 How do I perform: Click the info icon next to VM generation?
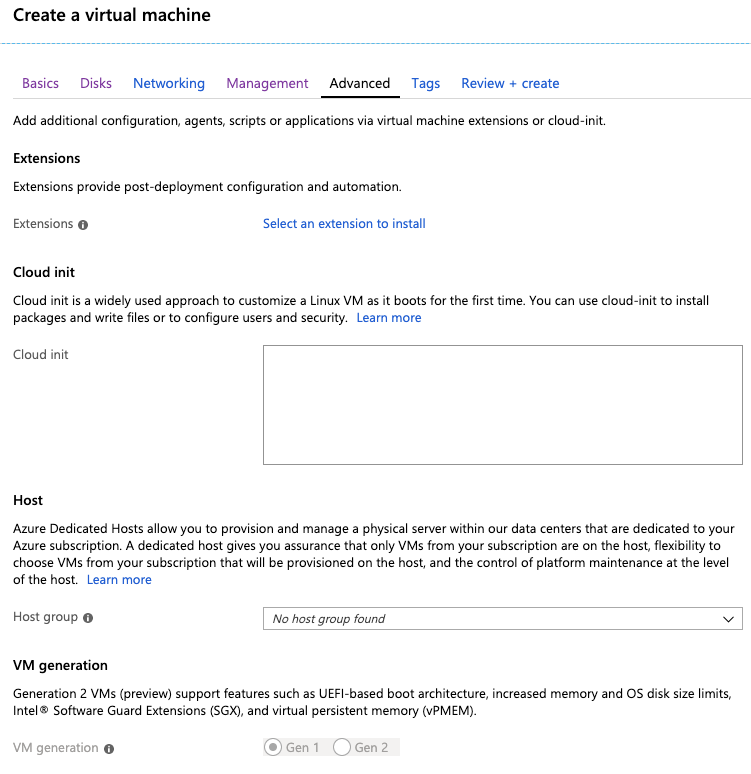109,749
